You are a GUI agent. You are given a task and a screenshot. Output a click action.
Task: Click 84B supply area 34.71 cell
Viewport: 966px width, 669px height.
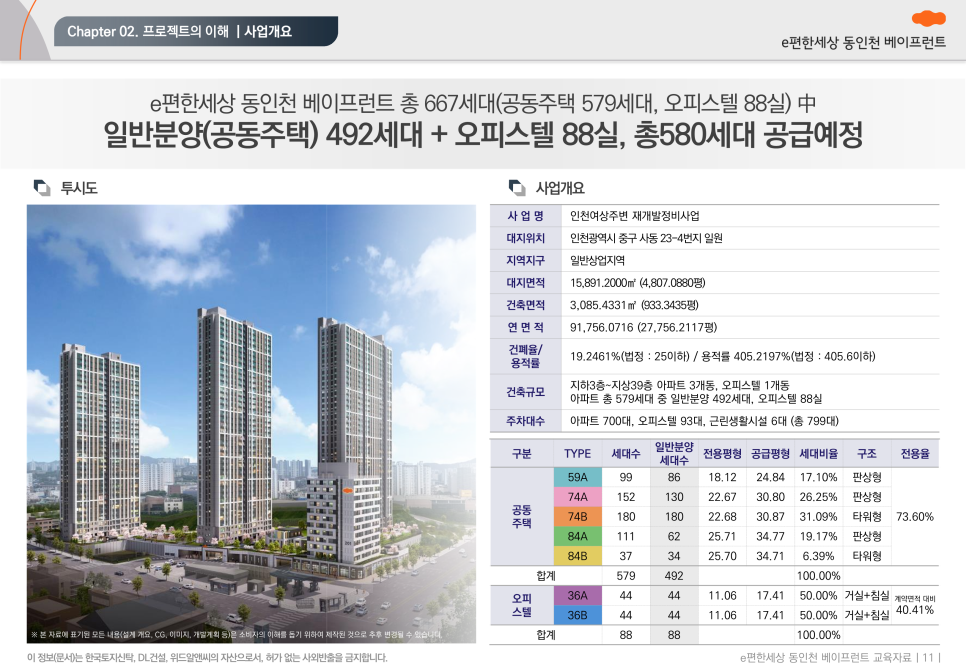[x=770, y=556]
